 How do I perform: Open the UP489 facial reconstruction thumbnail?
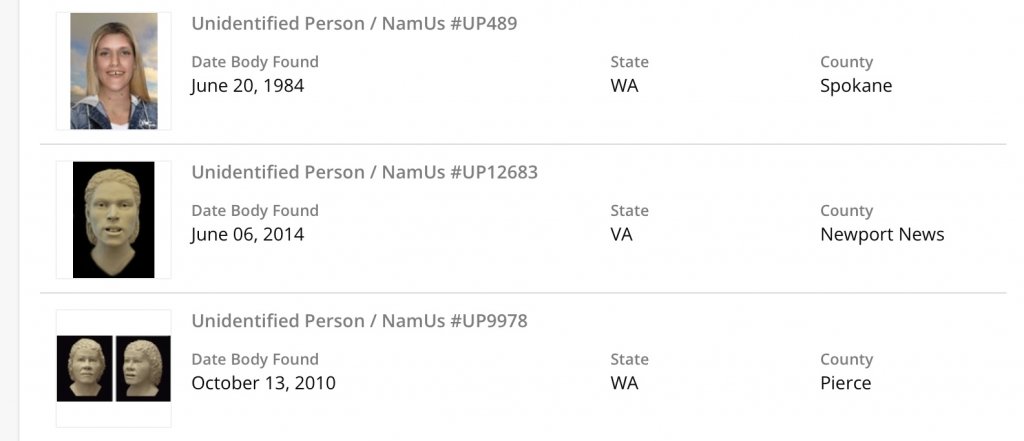pyautogui.click(x=113, y=71)
